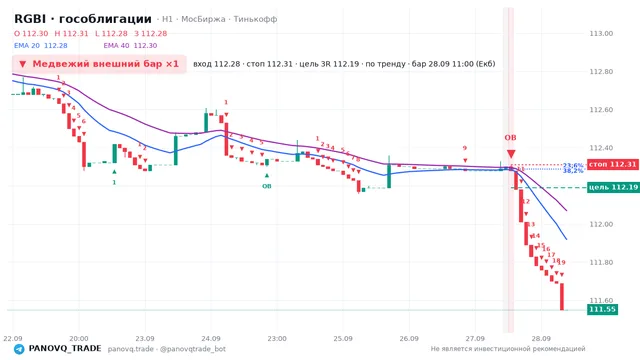Click the large red OB arrow marker

[511, 154]
